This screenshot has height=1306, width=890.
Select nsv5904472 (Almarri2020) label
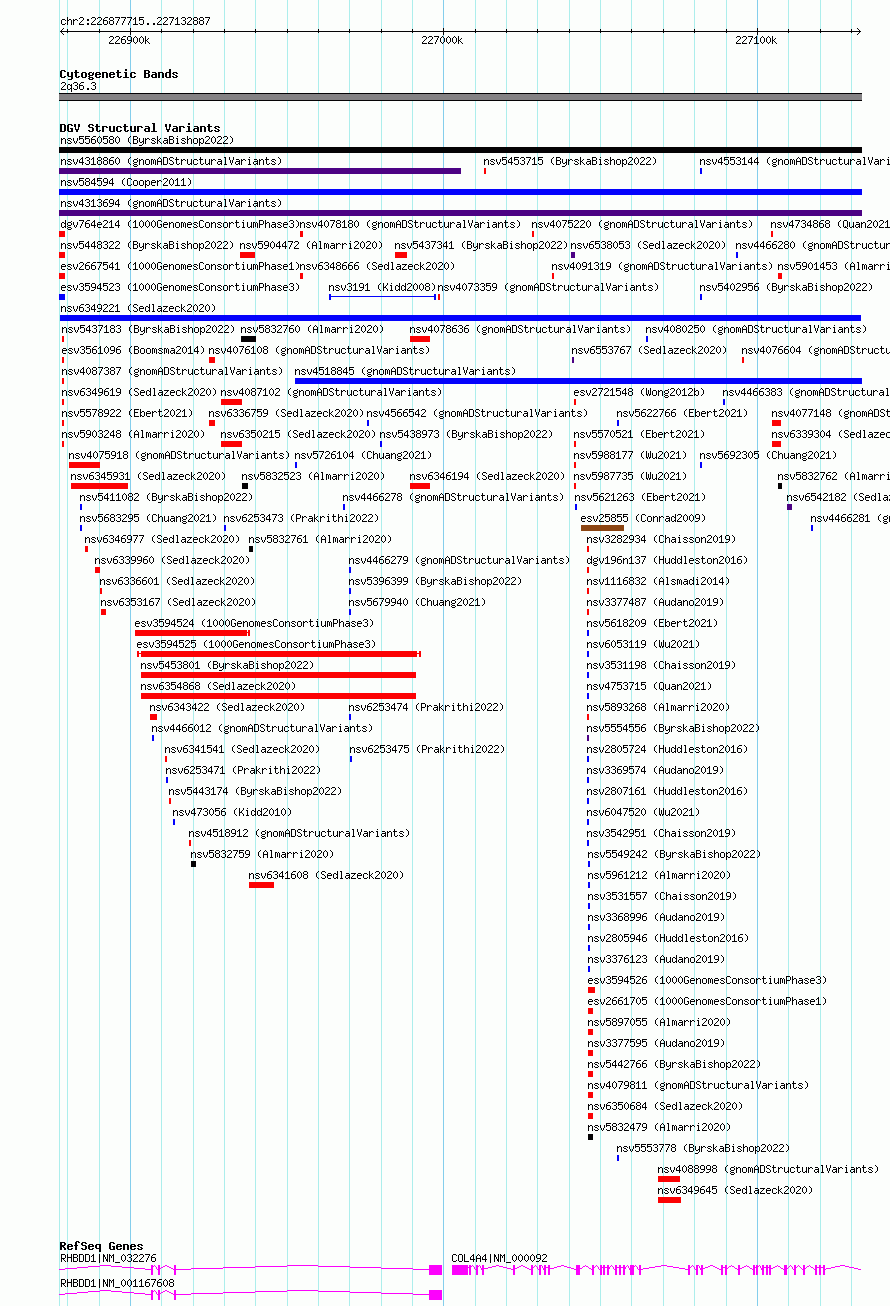click(x=311, y=246)
